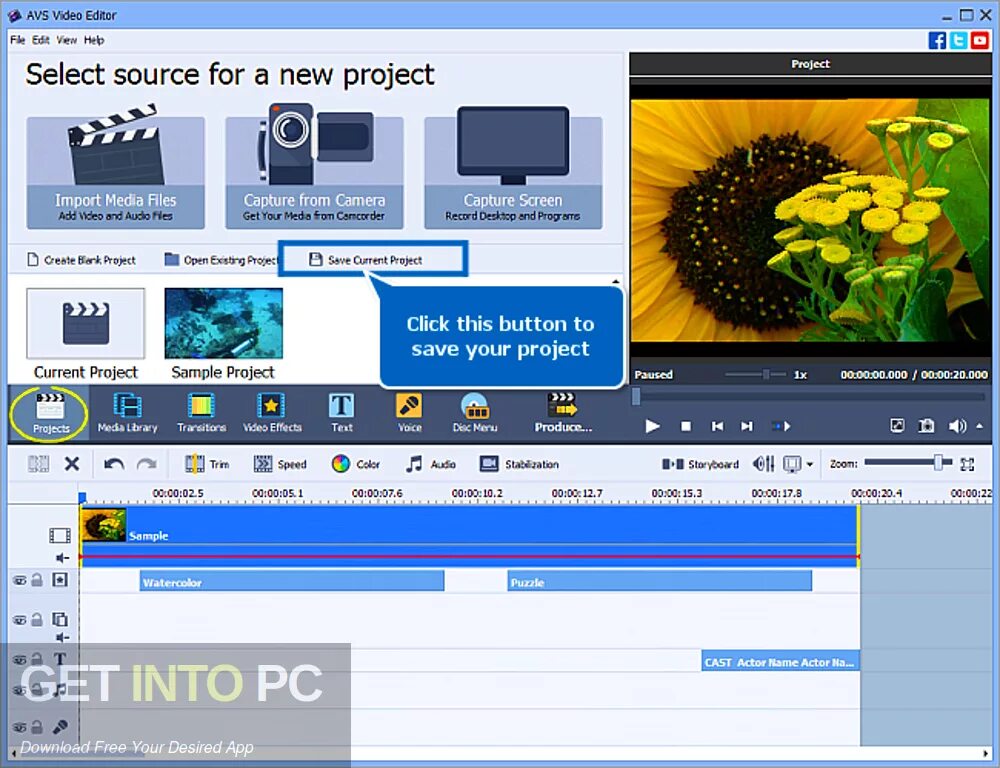Open the Transitions panel
Image resolution: width=1000 pixels, height=768 pixels.
point(202,413)
